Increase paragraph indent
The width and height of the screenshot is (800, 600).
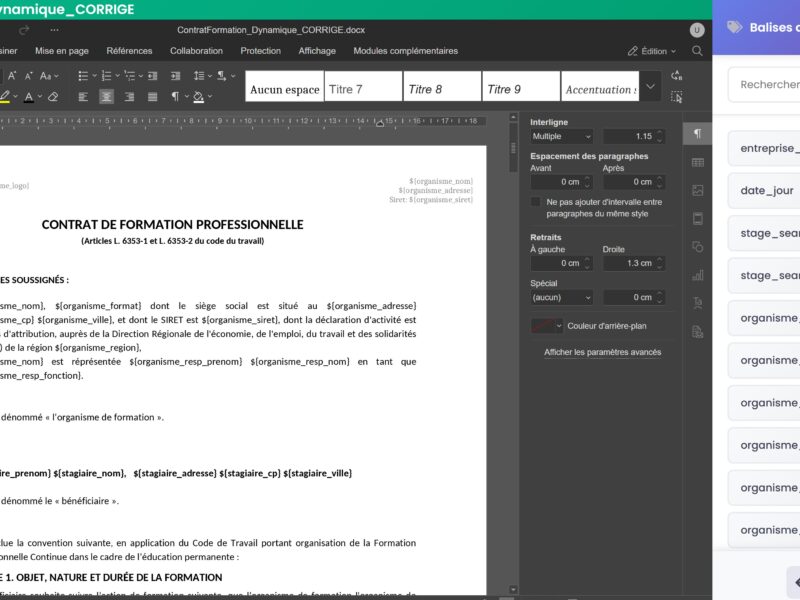pos(175,75)
